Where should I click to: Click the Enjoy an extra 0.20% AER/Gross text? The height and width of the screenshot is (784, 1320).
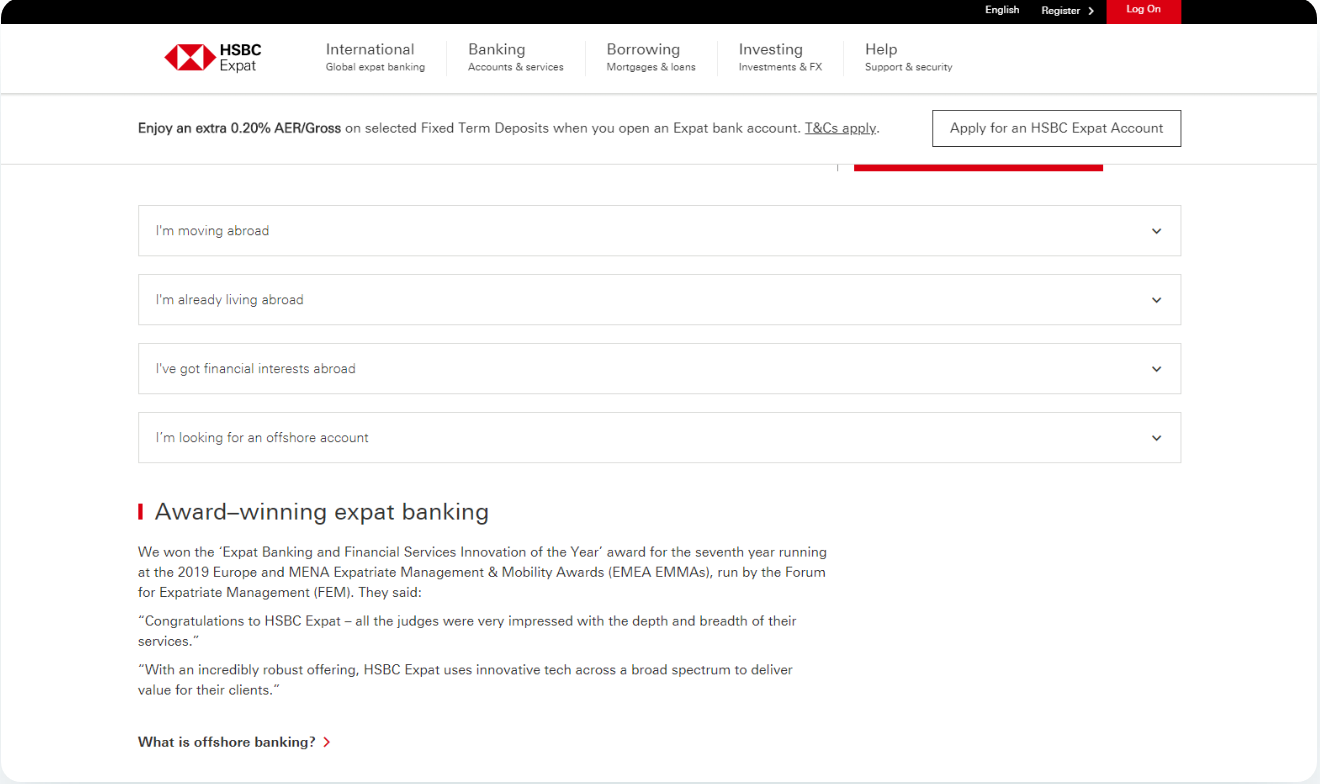(239, 128)
